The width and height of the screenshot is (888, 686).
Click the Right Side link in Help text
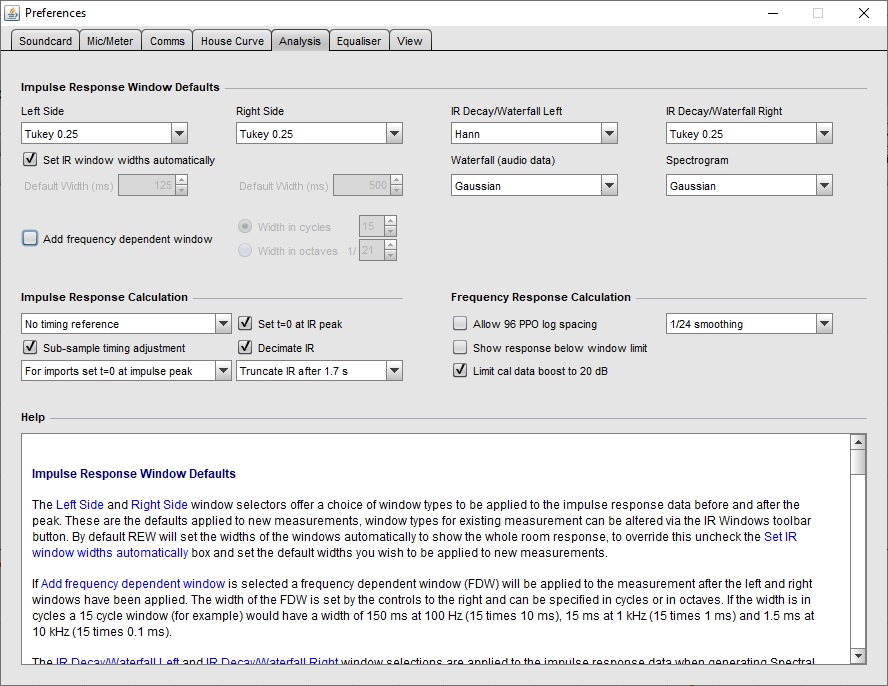coord(159,505)
